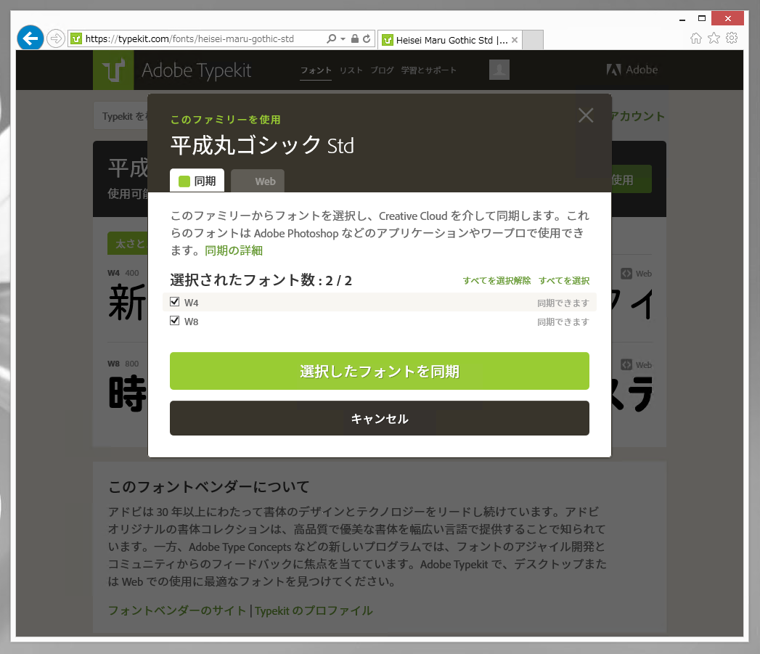The width and height of the screenshot is (760, 654).
Task: Click the search magnifier in address bar
Action: click(x=331, y=38)
